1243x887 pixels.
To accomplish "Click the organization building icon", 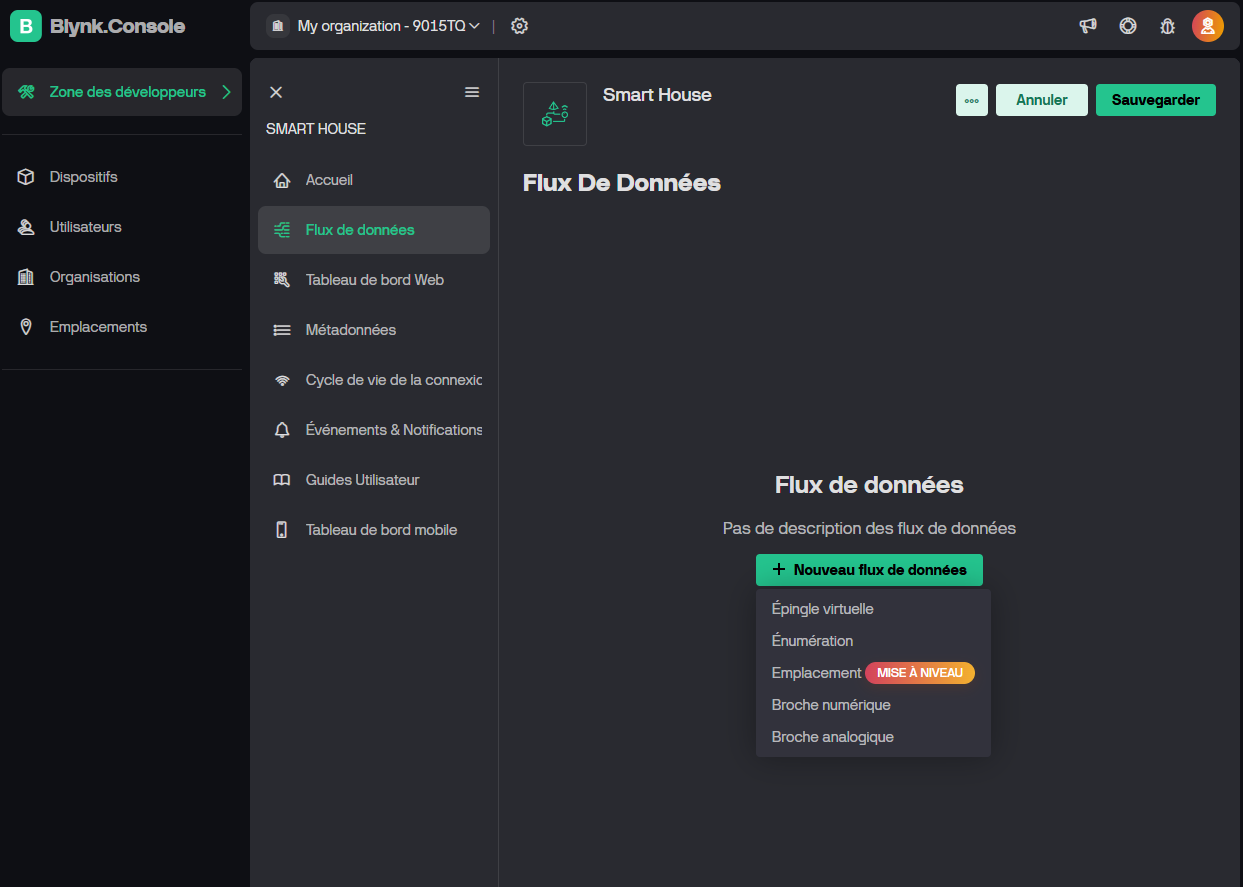I will (278, 26).
